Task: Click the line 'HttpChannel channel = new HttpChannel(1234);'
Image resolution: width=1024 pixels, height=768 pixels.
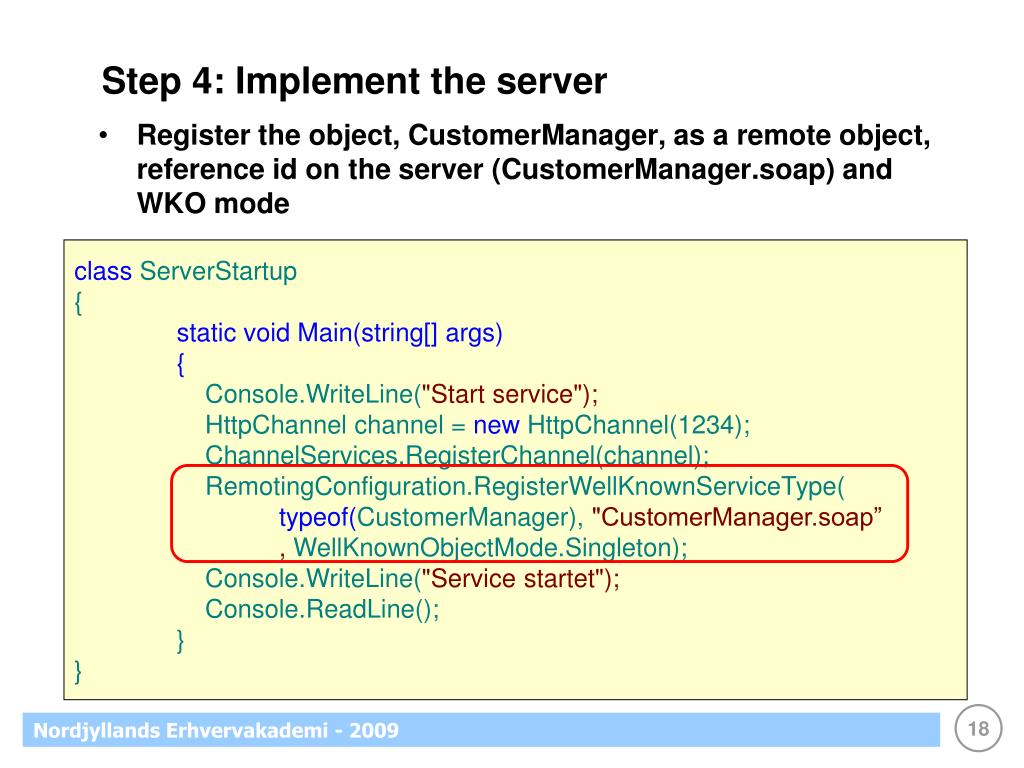Action: [477, 425]
